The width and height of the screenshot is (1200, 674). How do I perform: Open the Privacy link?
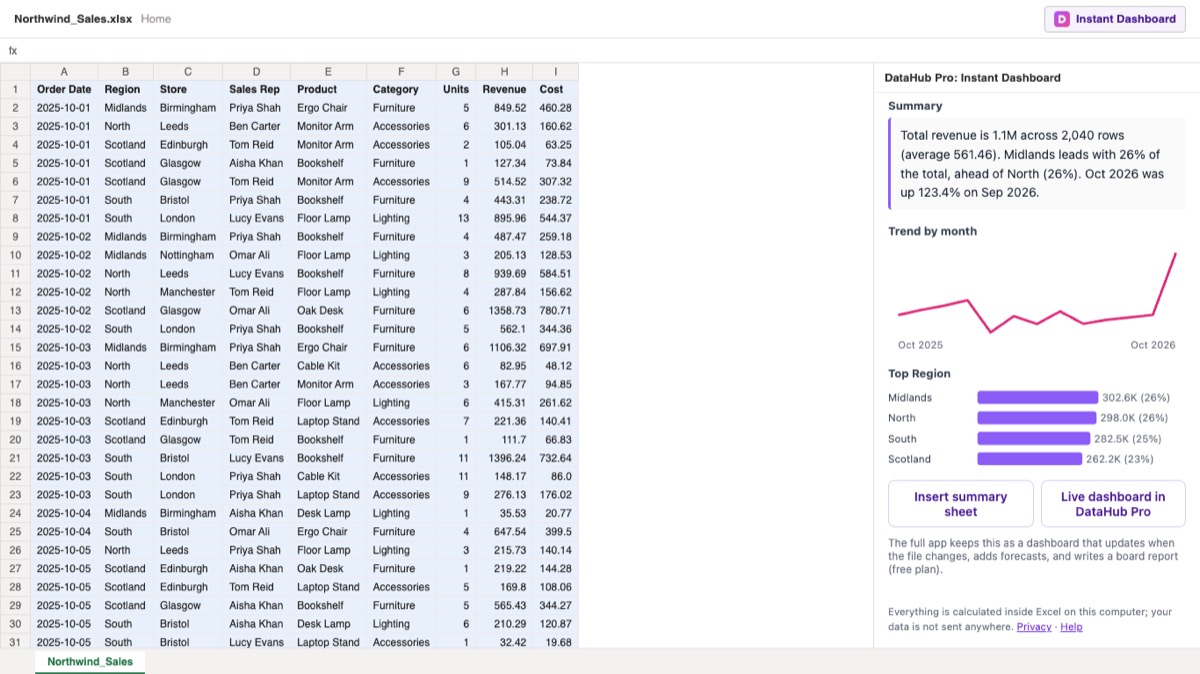click(1034, 627)
